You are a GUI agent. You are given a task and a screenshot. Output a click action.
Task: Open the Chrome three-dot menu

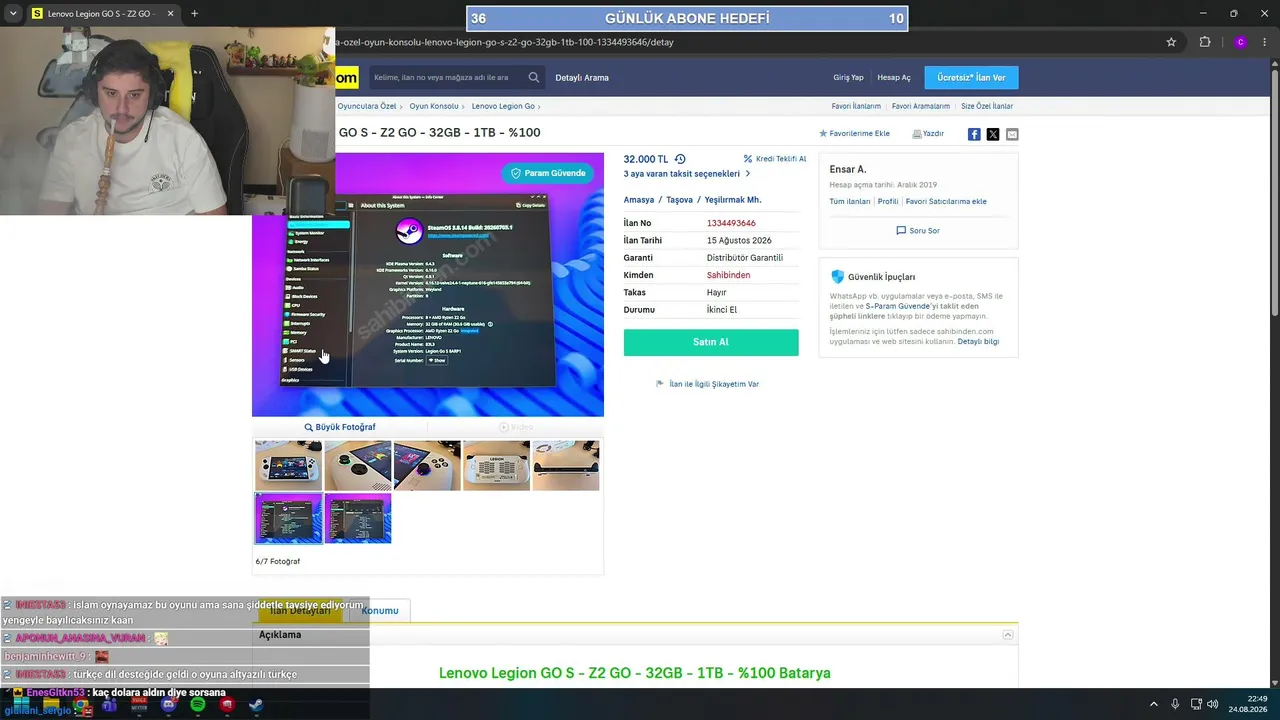[x=1266, y=42]
